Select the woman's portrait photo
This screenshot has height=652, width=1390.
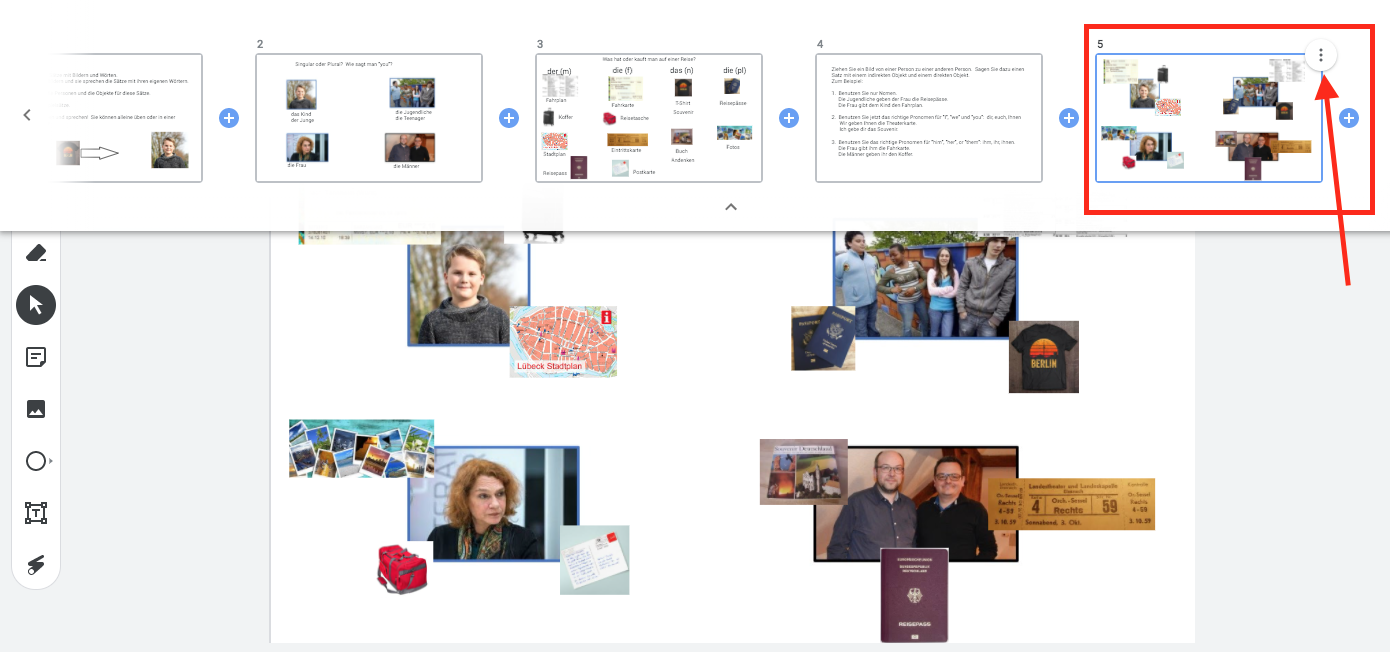pyautogui.click(x=494, y=503)
